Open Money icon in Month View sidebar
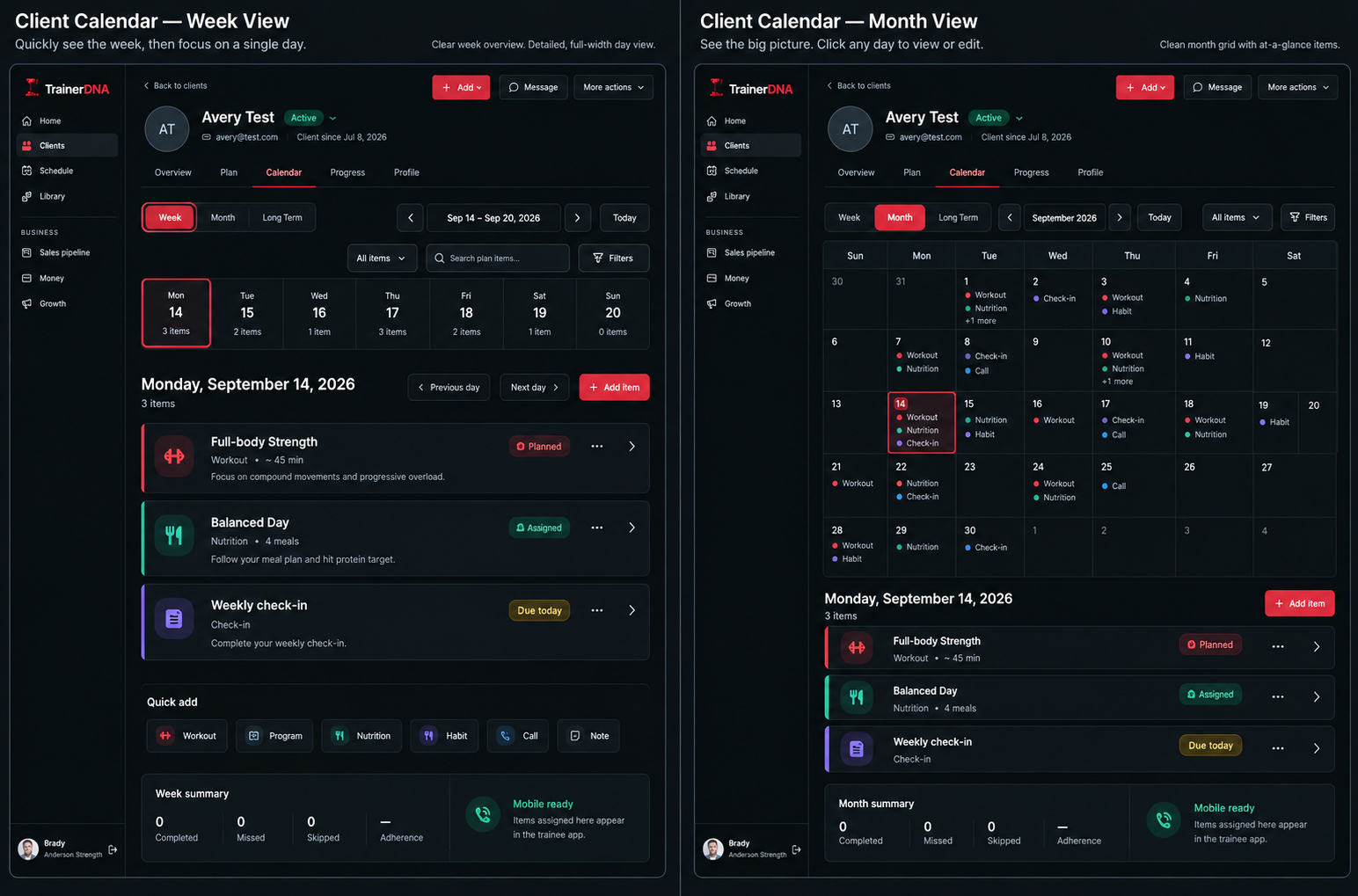 coord(712,278)
